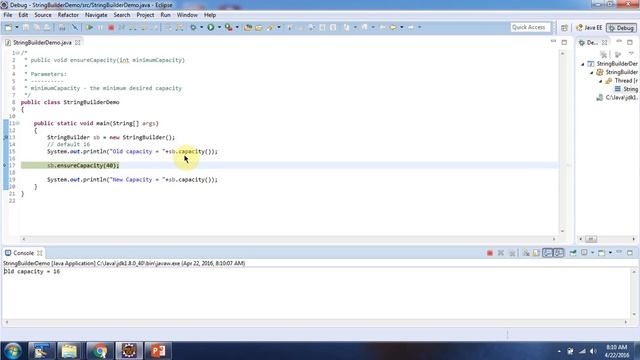Click the Save icon in the toolbar
Image resolution: width=640 pixels, height=360 pixels.
[x=26, y=27]
